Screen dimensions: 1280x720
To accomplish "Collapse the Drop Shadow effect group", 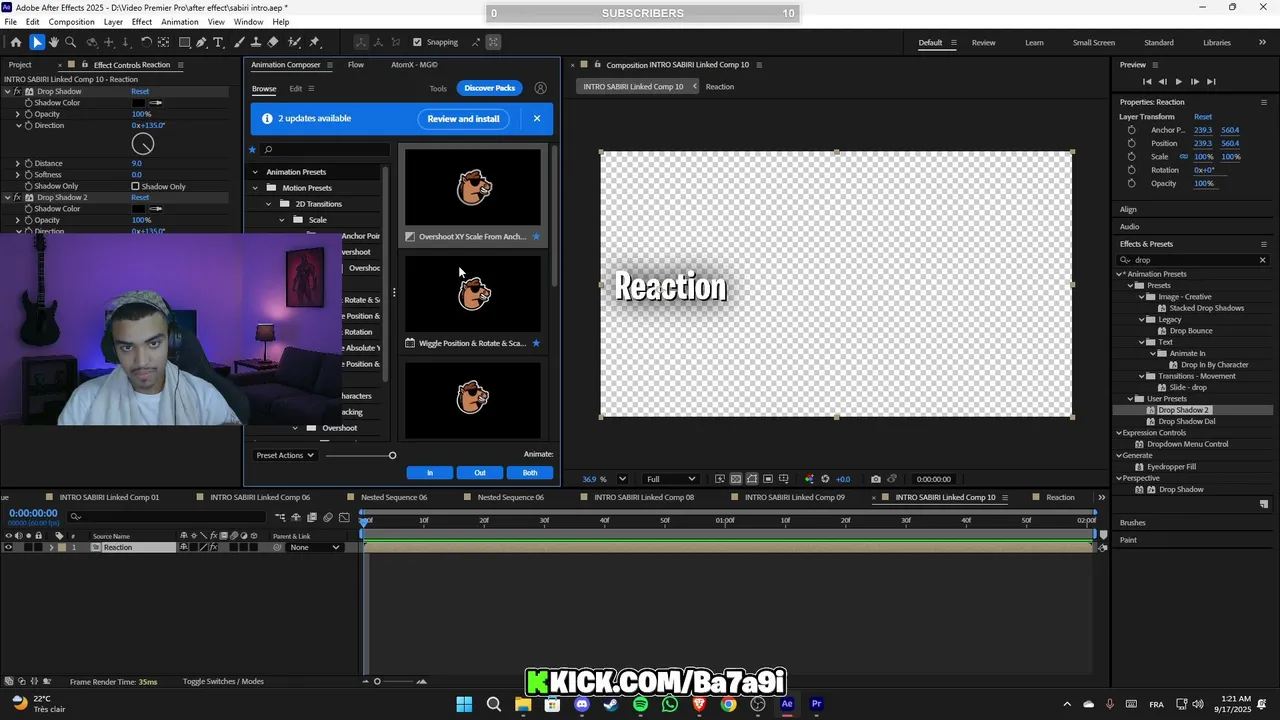I will pyautogui.click(x=7, y=91).
